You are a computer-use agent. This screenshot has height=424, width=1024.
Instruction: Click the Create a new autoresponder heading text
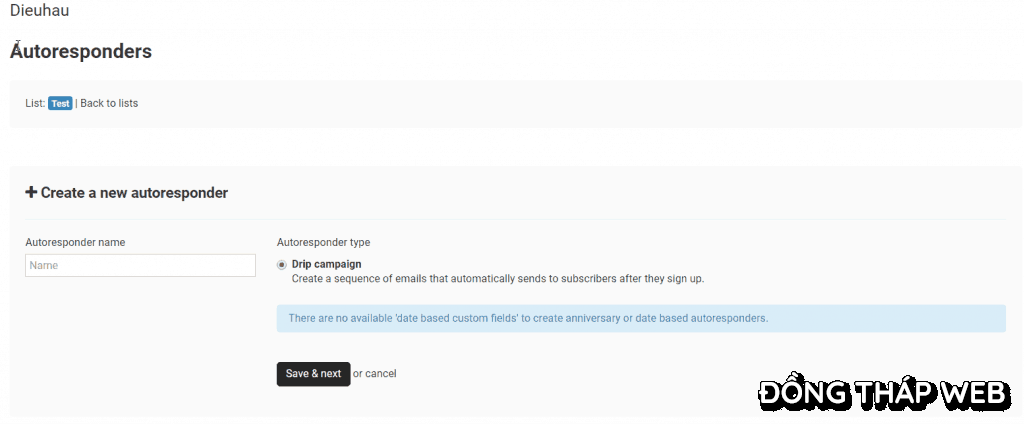135,193
